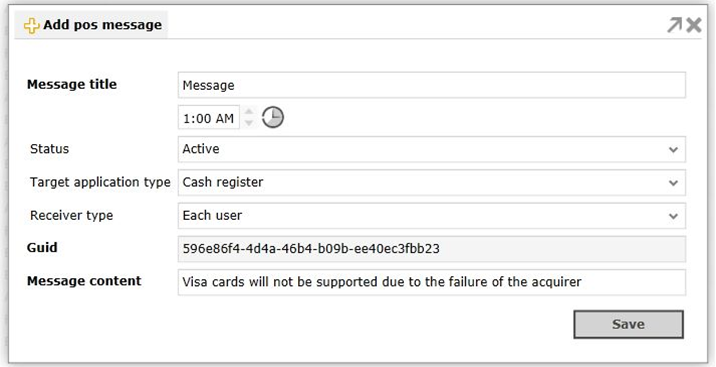This screenshot has height=367, width=716.
Task: Click into the Message content field
Action: click(x=432, y=282)
